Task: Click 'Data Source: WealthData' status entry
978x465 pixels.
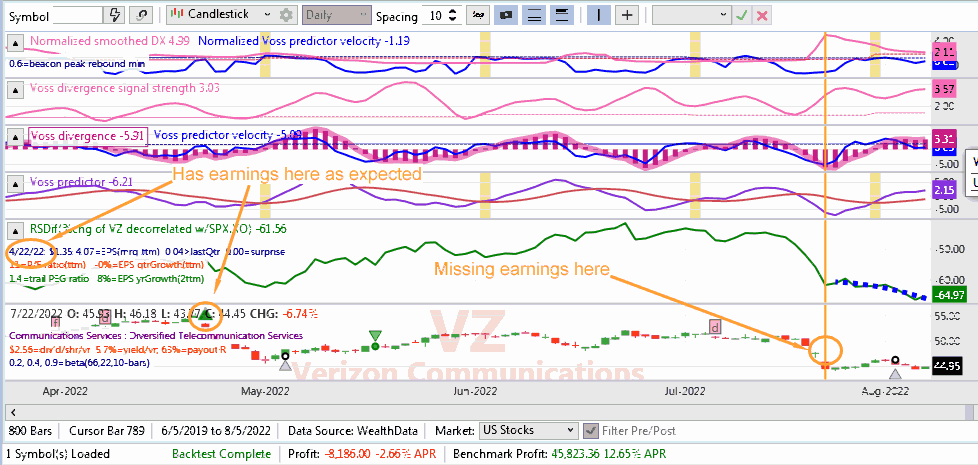Action: pos(352,430)
